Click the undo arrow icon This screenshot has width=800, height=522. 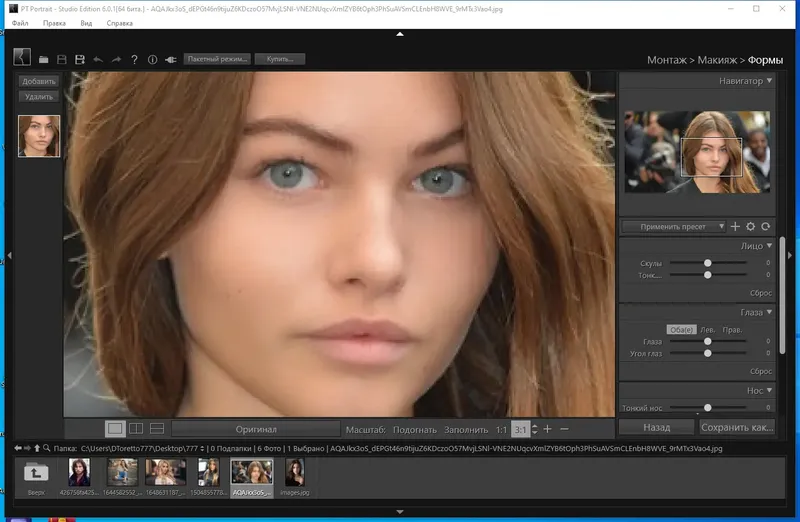click(98, 60)
